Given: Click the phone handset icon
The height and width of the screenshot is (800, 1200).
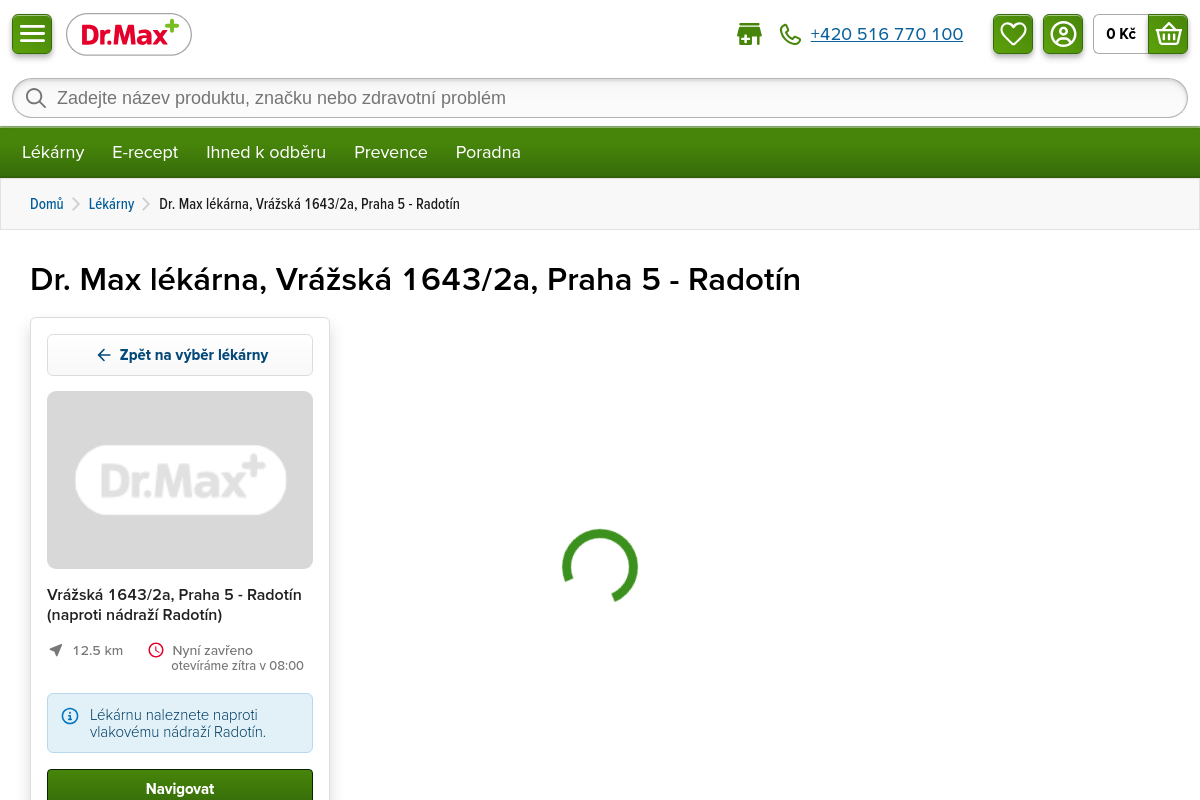Looking at the screenshot, I should [x=790, y=35].
